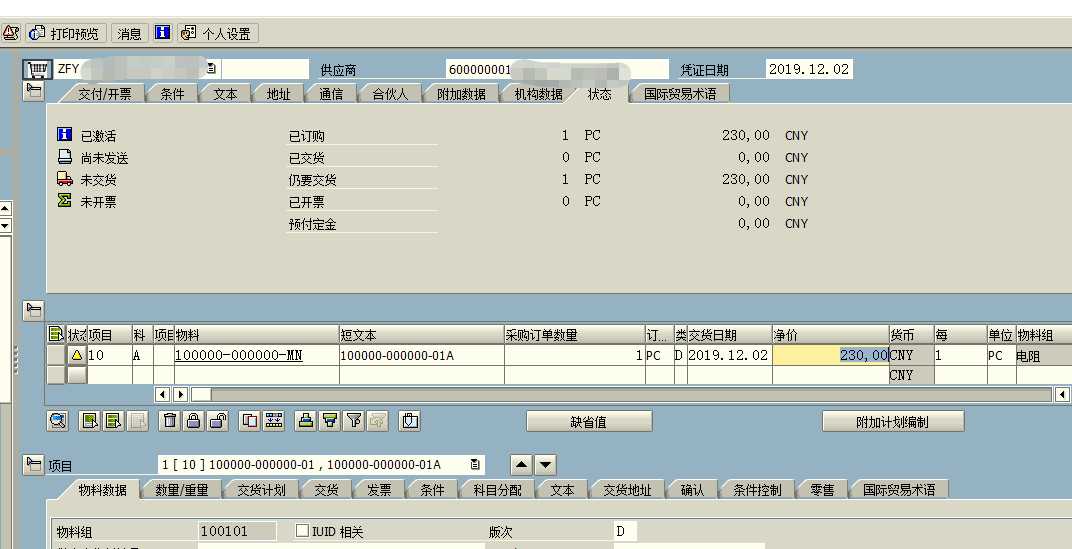This screenshot has height=549, width=1072.
Task: Click the 交货日期 cell 2019.12.02 in item row
Action: tap(728, 356)
